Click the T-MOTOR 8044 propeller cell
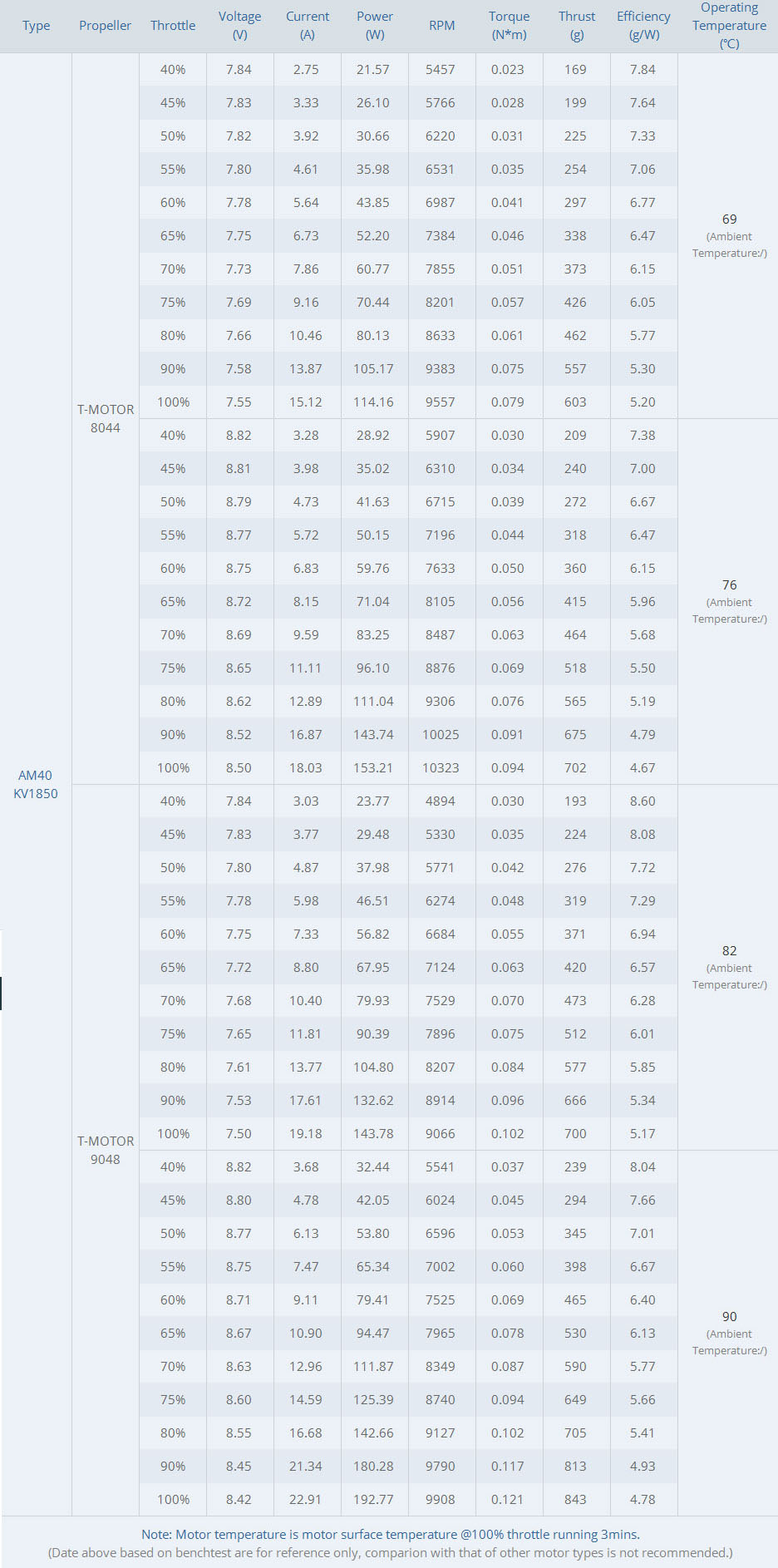The image size is (778, 1568). pyautogui.click(x=106, y=418)
